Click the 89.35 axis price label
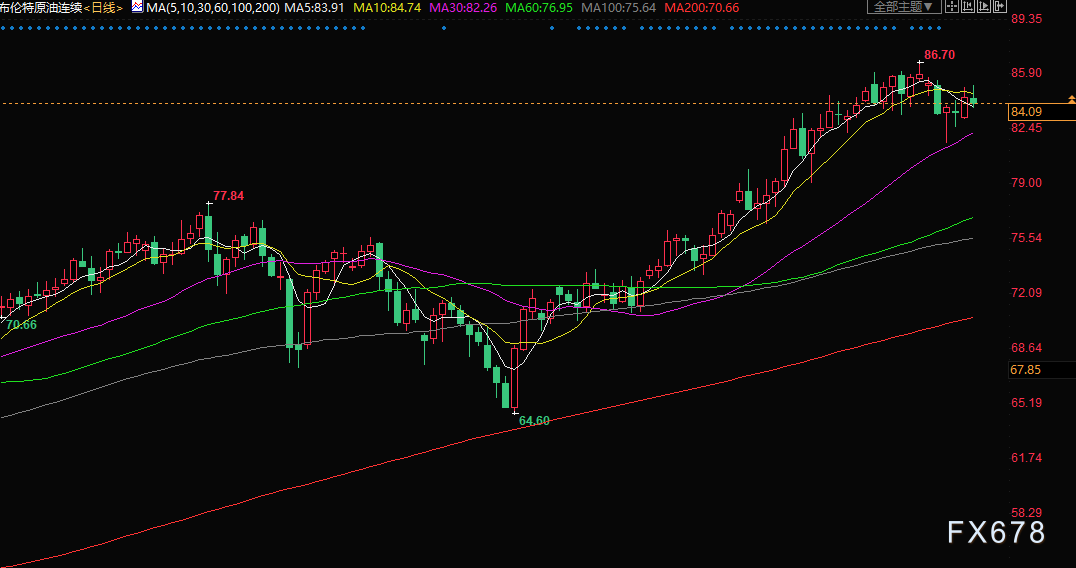1076x568 pixels. pos(1027,19)
